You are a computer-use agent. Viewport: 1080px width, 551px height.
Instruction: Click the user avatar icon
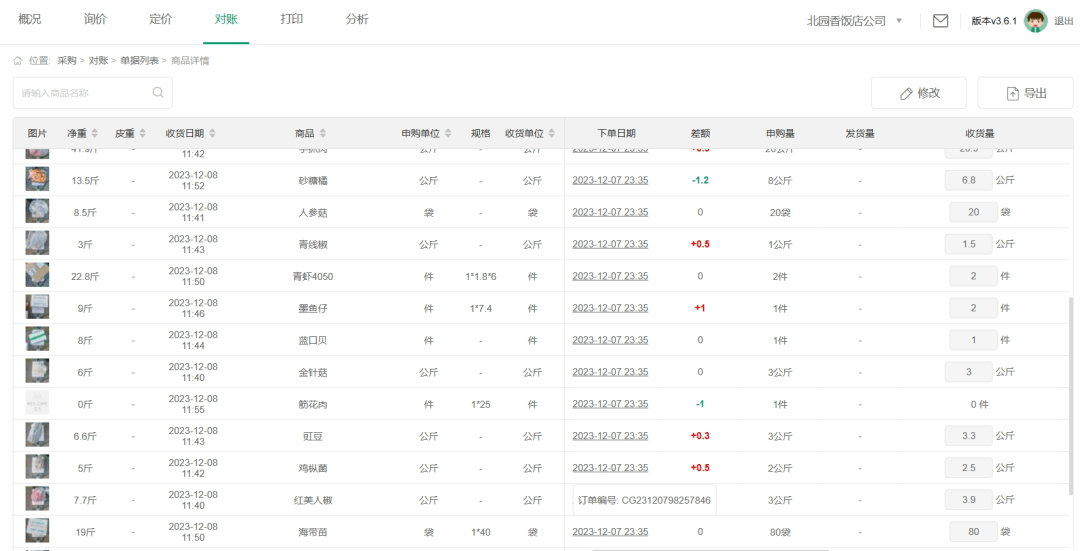[1036, 21]
